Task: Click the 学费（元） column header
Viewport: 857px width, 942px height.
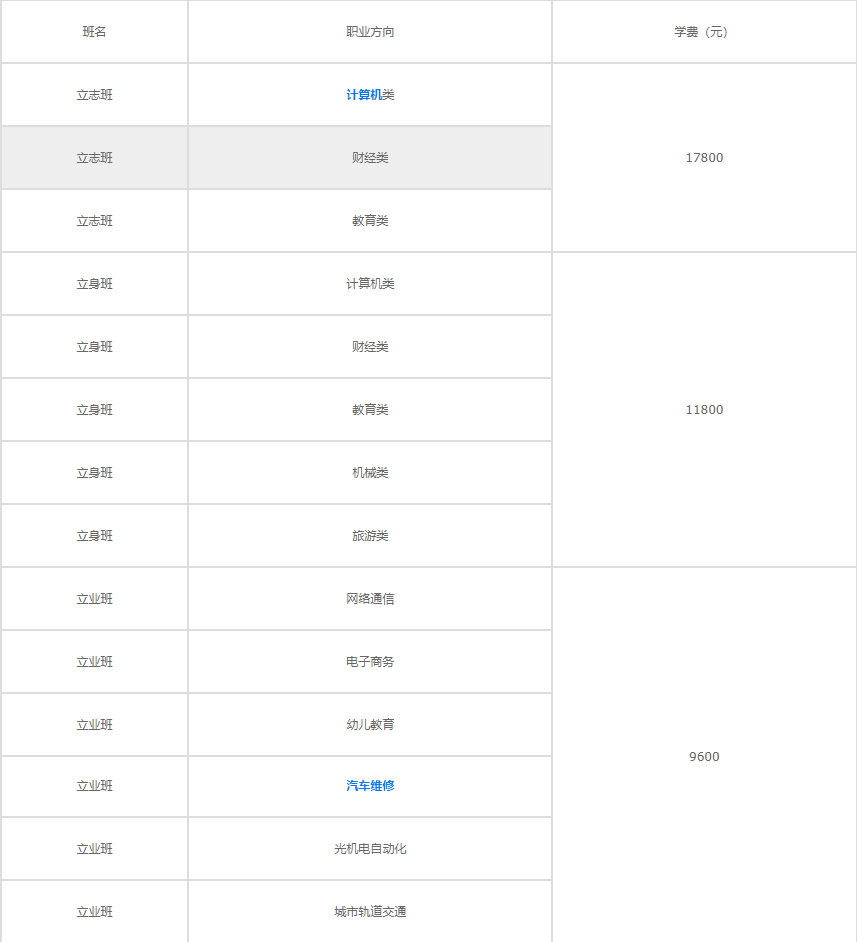Action: coord(704,32)
